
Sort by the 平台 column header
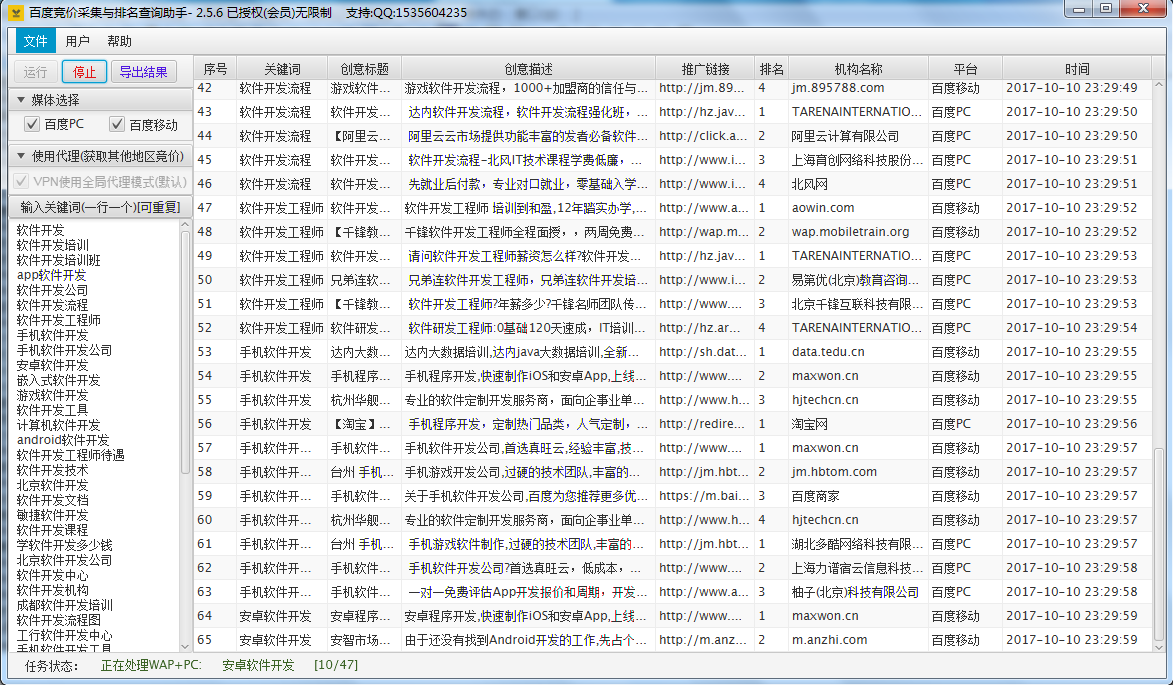tap(965, 69)
